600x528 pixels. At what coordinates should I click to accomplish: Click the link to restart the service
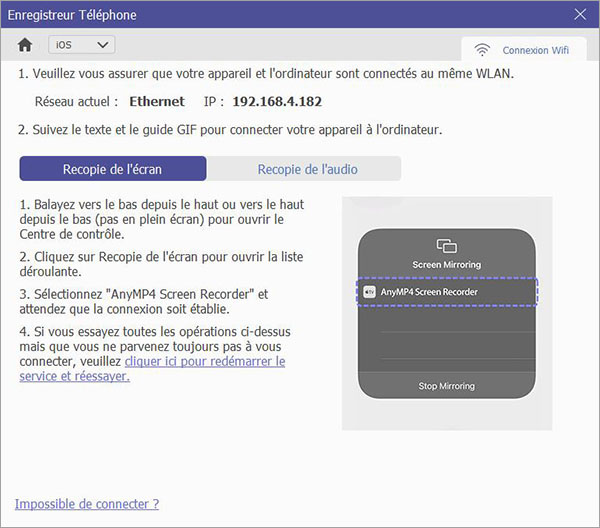pyautogui.click(x=152, y=369)
